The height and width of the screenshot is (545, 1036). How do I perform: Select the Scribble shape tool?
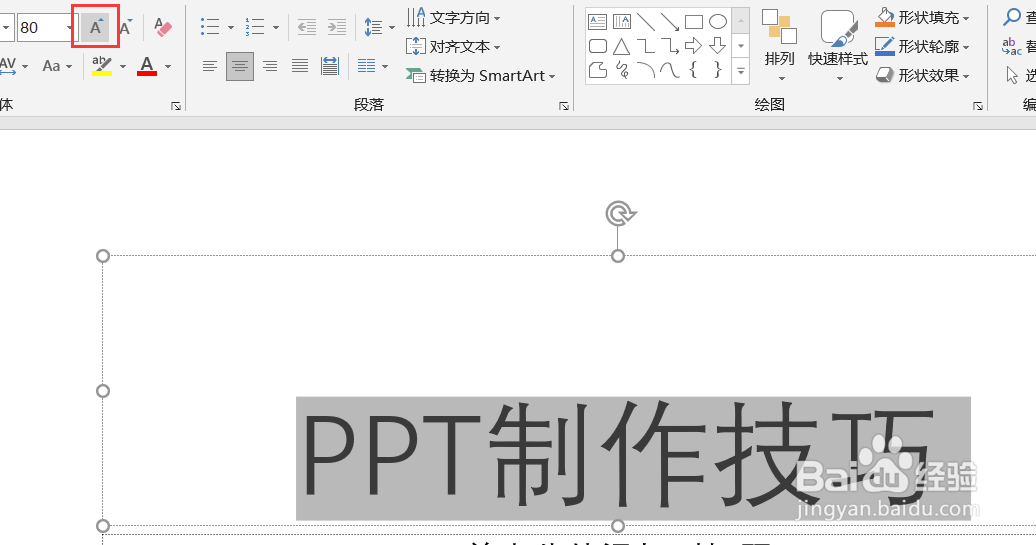coord(622,69)
